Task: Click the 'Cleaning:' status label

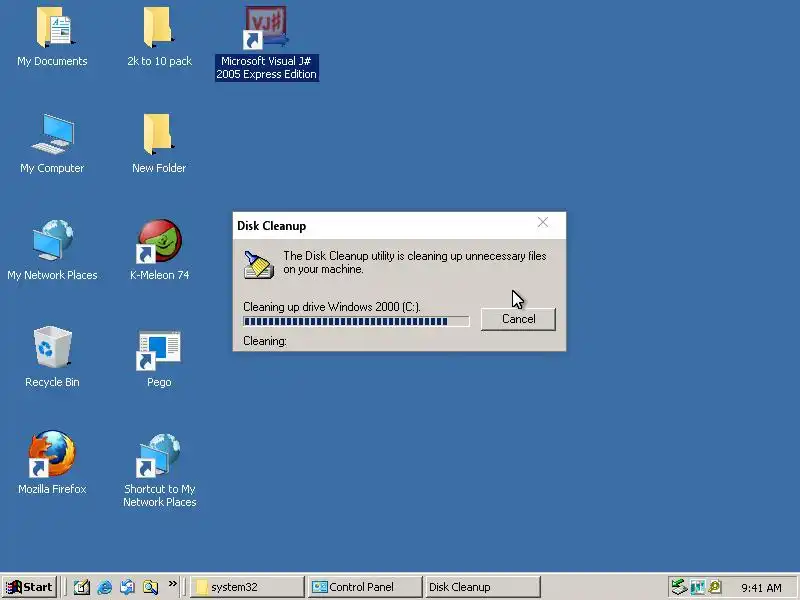Action: (265, 341)
